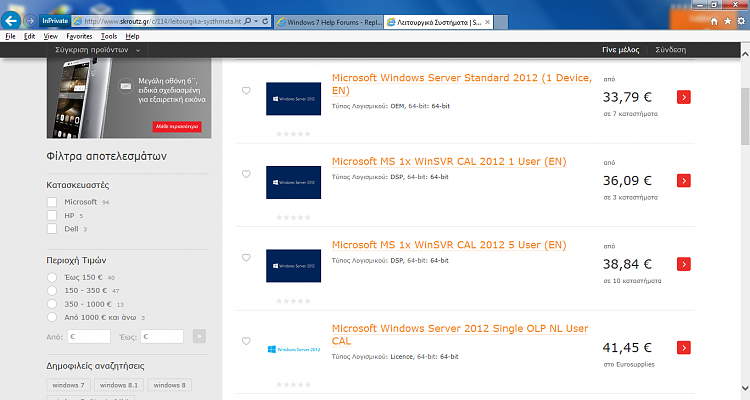Select price range 150 - 350 €
Image resolution: width=750 pixels, height=400 pixels.
point(52,290)
